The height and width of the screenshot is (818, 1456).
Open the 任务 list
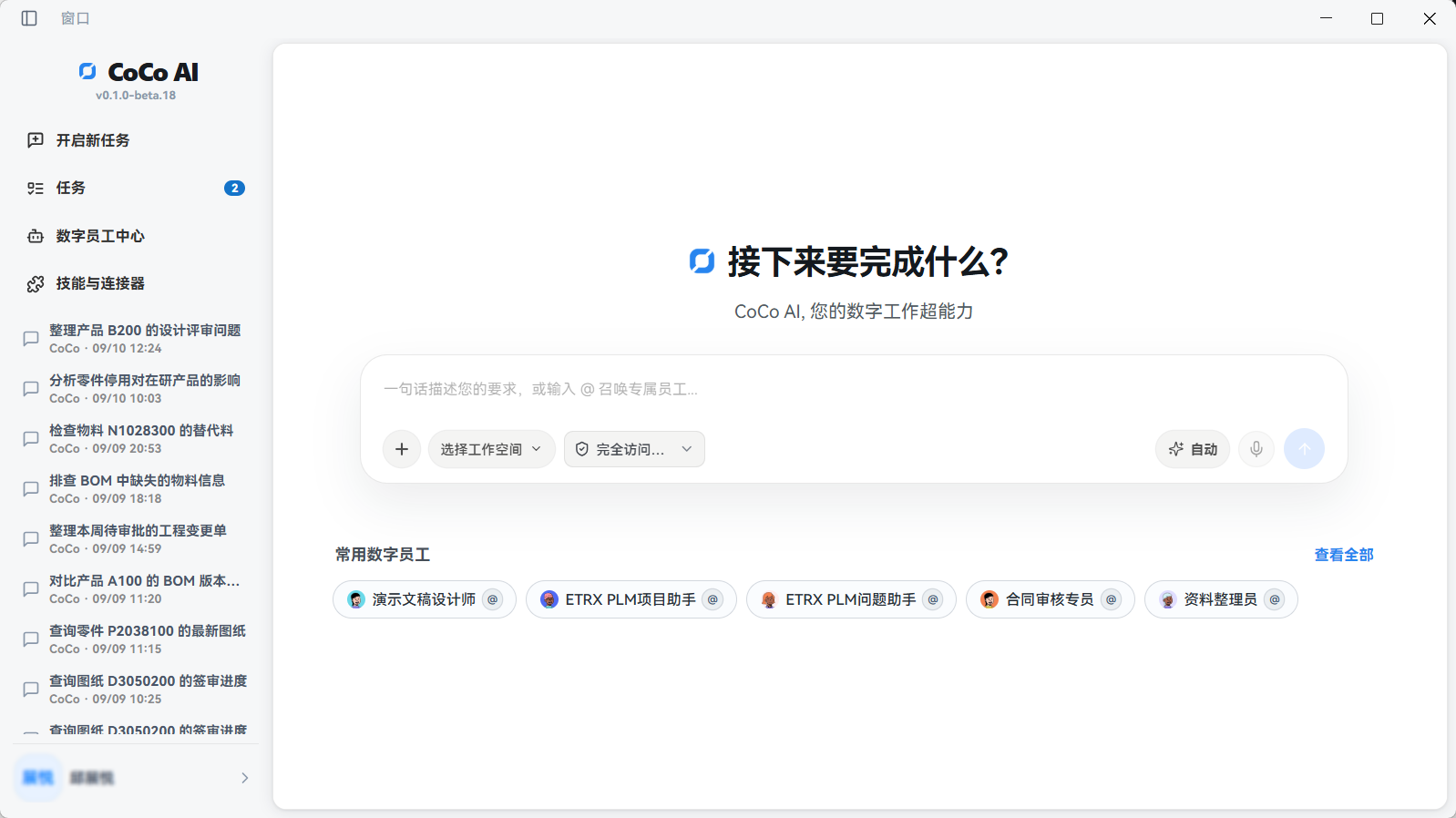pyautogui.click(x=136, y=188)
